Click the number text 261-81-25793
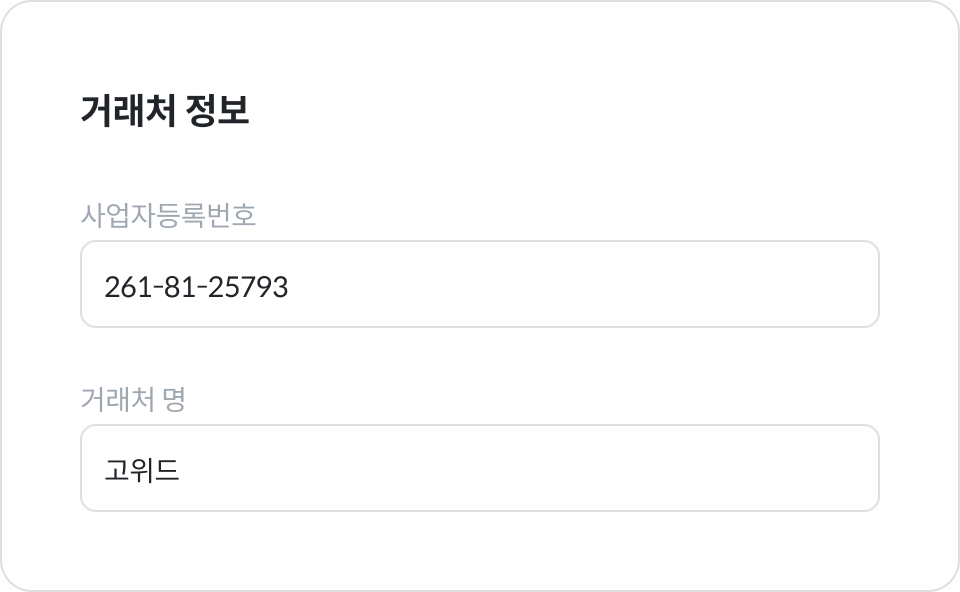Viewport: 960px width, 592px height. click(x=196, y=288)
